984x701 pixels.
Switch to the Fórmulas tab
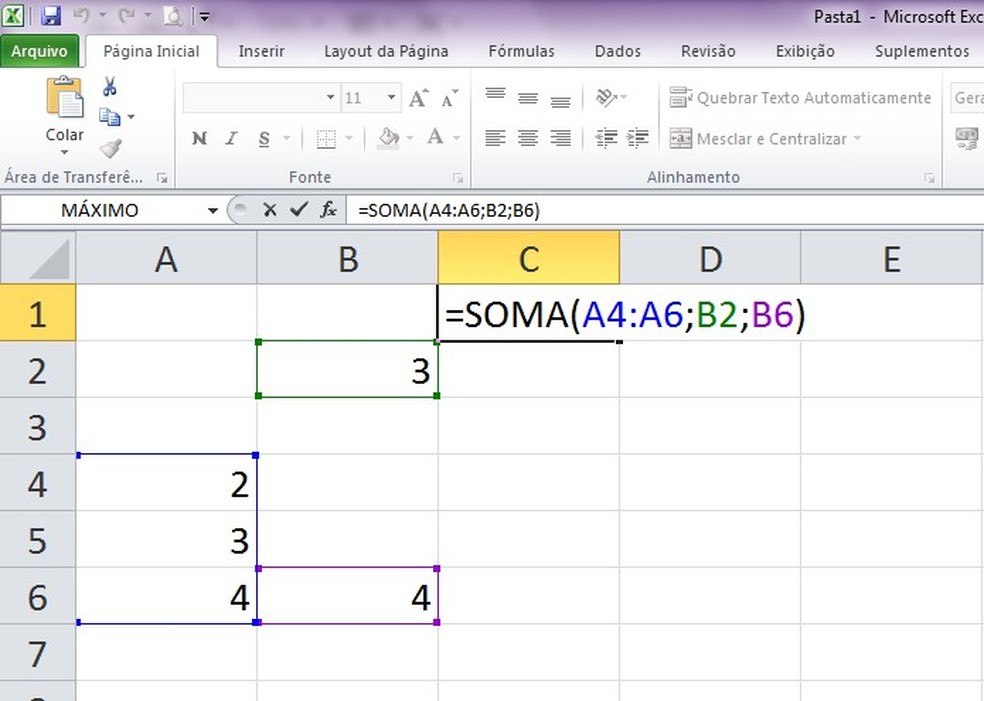[x=521, y=51]
